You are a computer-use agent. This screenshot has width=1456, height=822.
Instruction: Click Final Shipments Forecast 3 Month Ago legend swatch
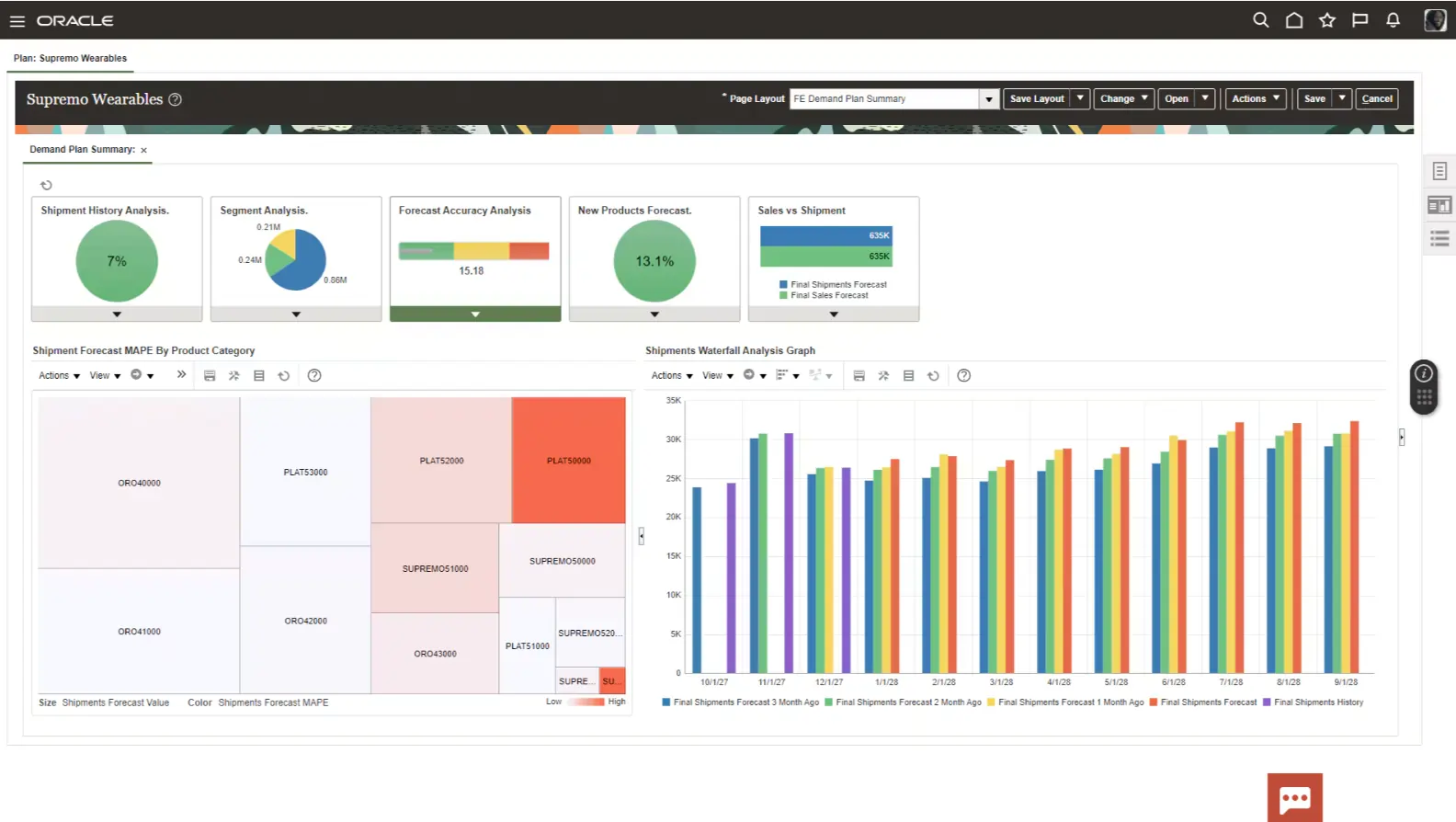pyautogui.click(x=665, y=702)
